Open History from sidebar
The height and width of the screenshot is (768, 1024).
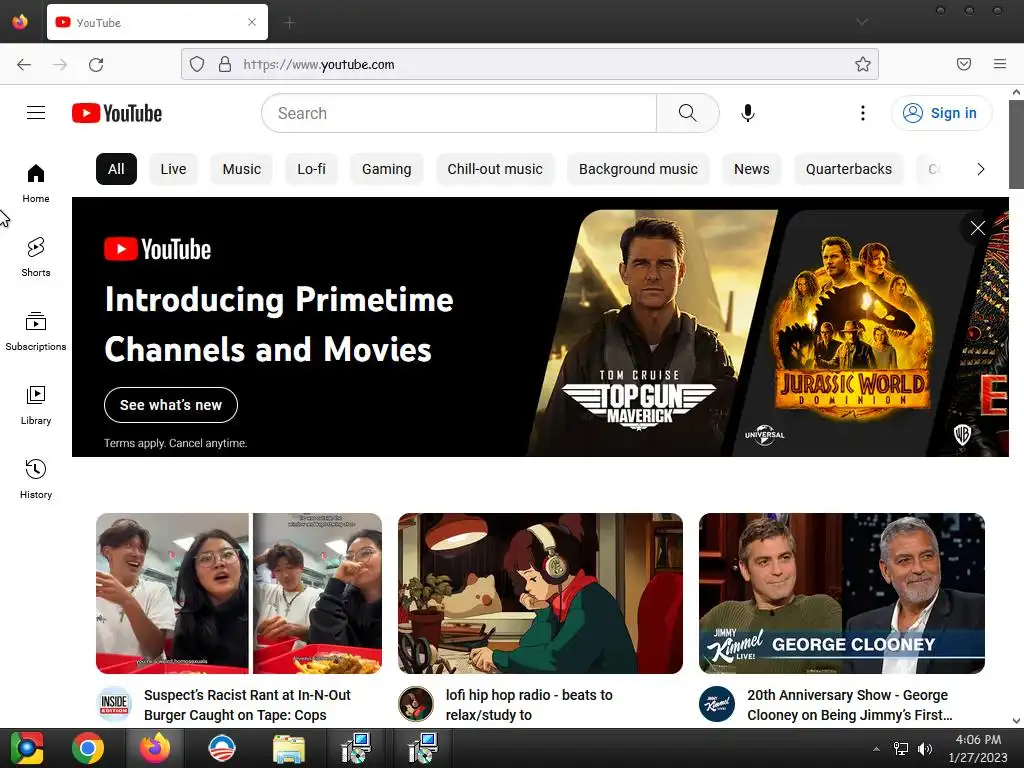pyautogui.click(x=36, y=479)
